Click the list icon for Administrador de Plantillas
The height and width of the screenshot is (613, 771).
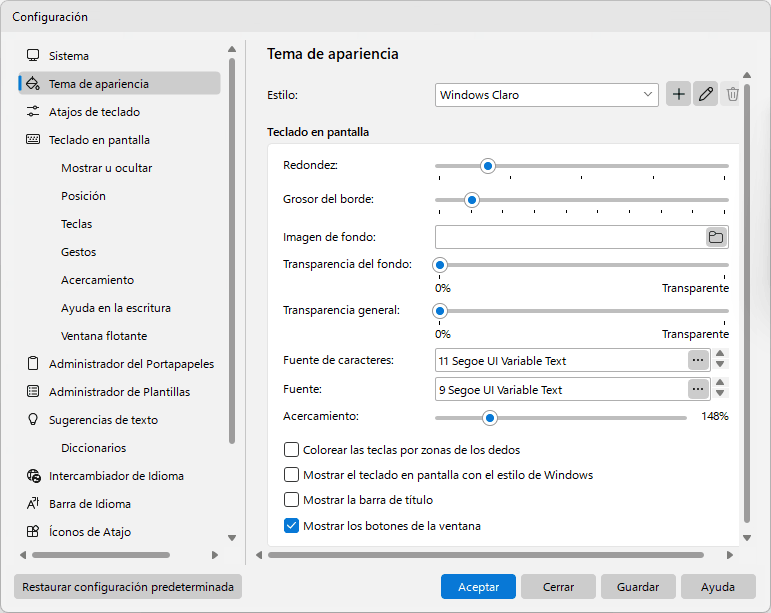tap(33, 392)
